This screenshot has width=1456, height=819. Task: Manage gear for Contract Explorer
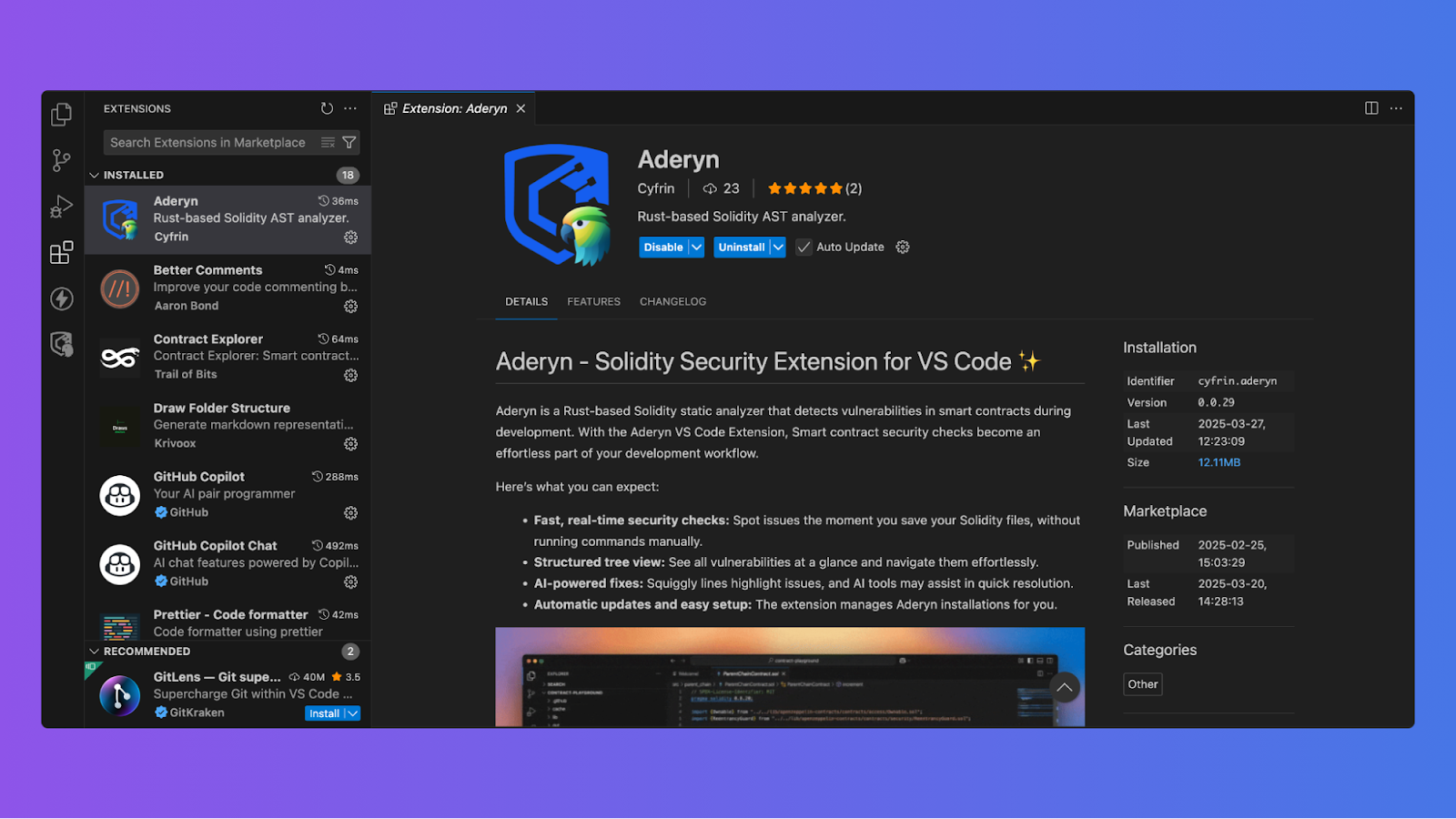click(x=350, y=375)
